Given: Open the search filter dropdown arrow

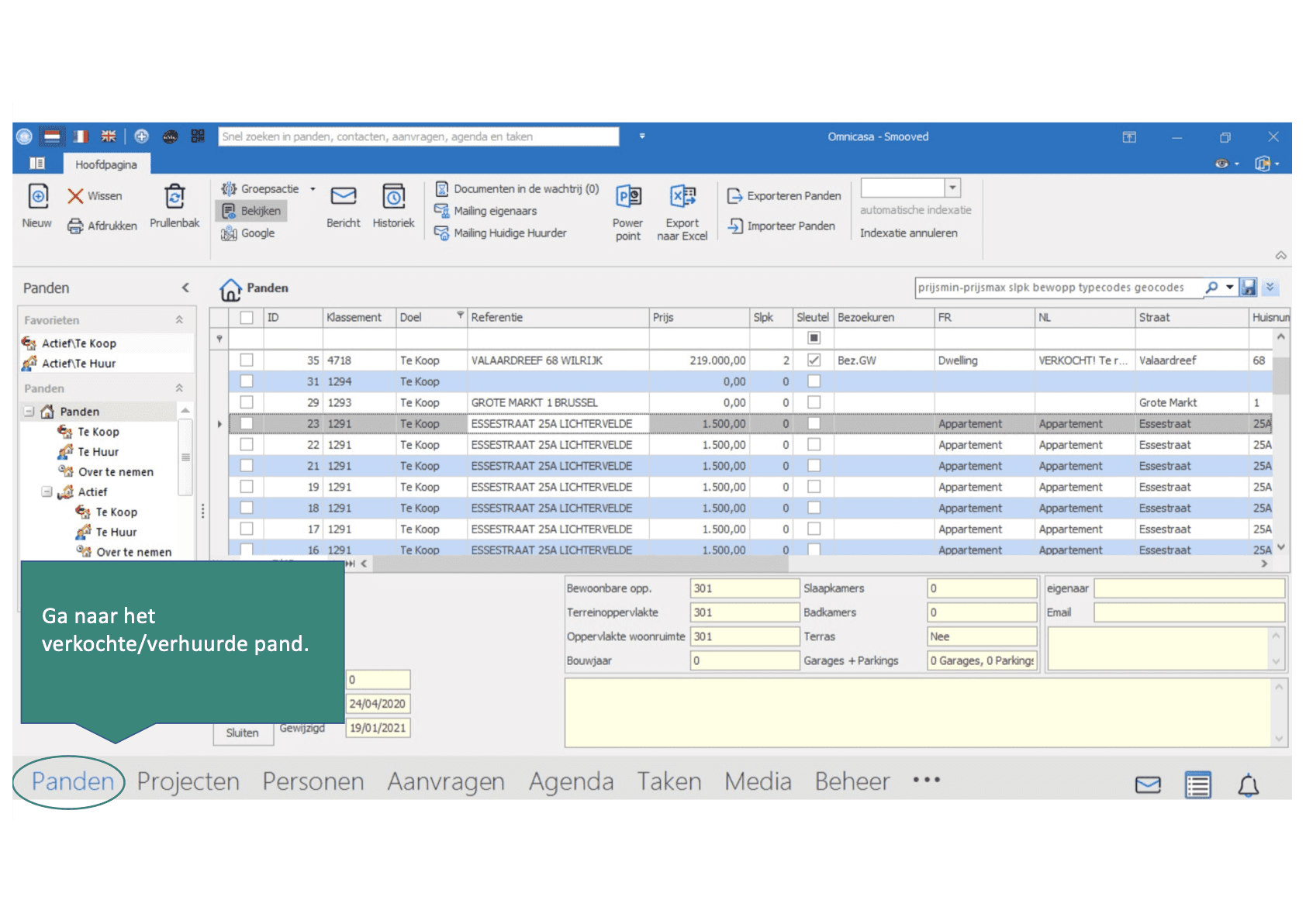Looking at the screenshot, I should click(x=1230, y=288).
